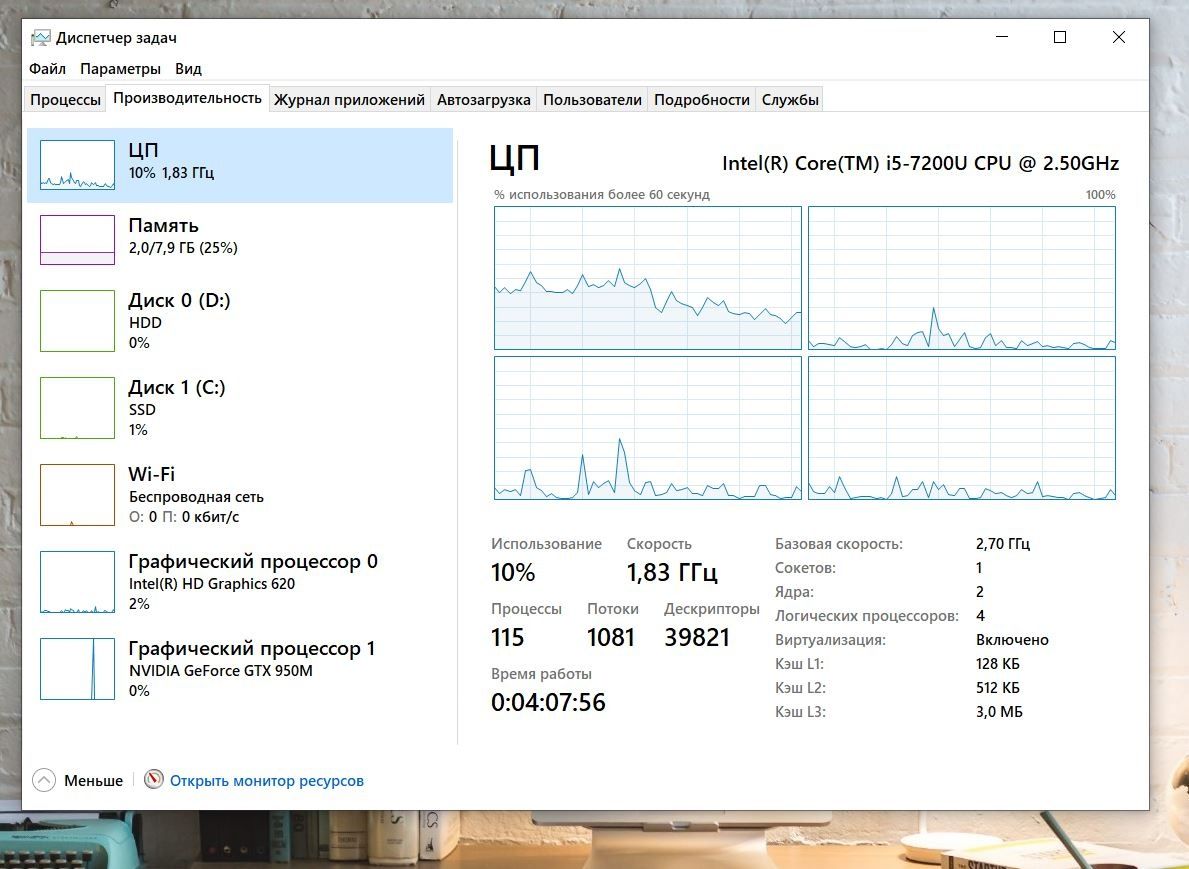Image resolution: width=1189 pixels, height=869 pixels.
Task: Open the Файл menu
Action: 47,69
